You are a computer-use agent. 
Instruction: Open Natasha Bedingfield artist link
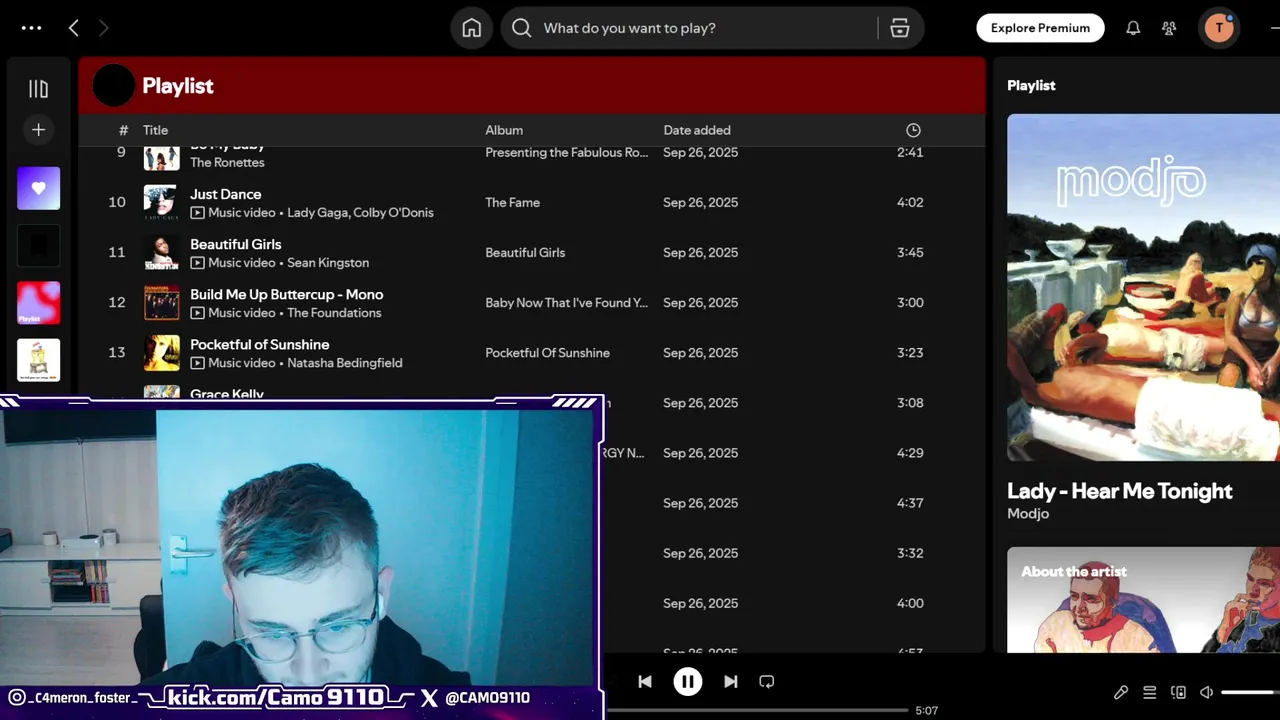[x=345, y=363]
